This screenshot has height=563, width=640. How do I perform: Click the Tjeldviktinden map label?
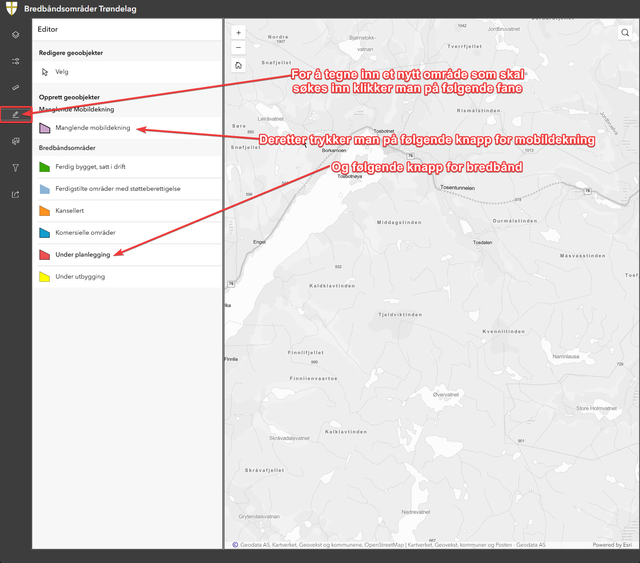400,315
